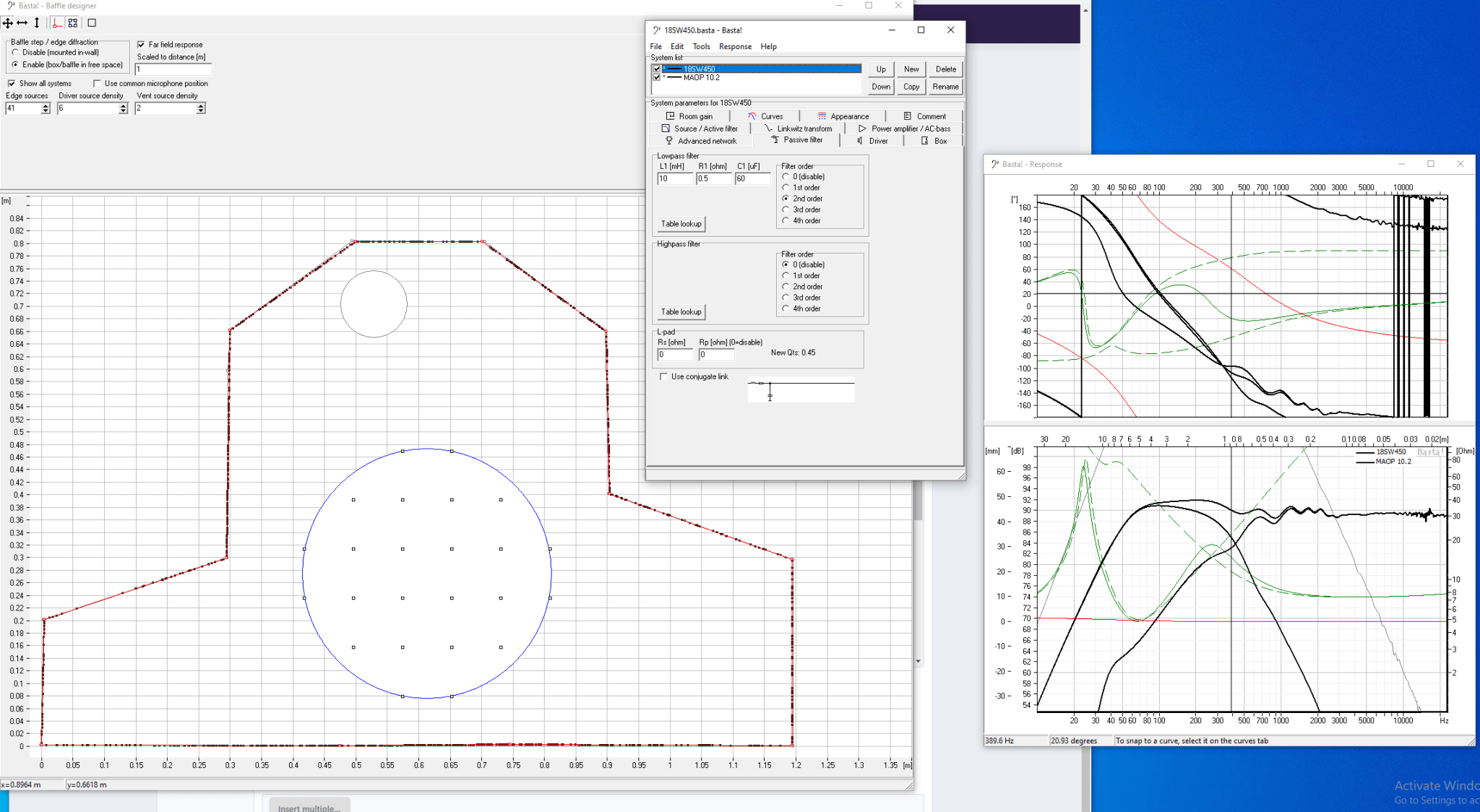This screenshot has height=812, width=1480.
Task: Open the Edit menu
Action: coord(677,47)
